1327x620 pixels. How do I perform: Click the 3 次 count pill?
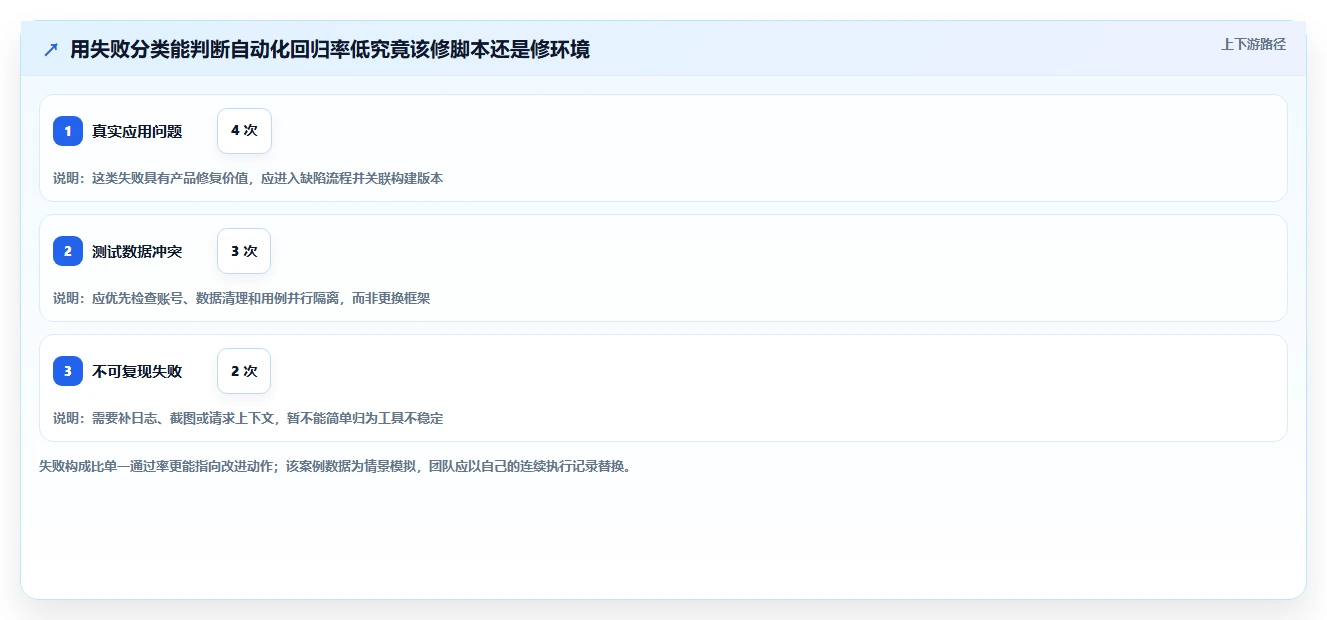pos(244,251)
